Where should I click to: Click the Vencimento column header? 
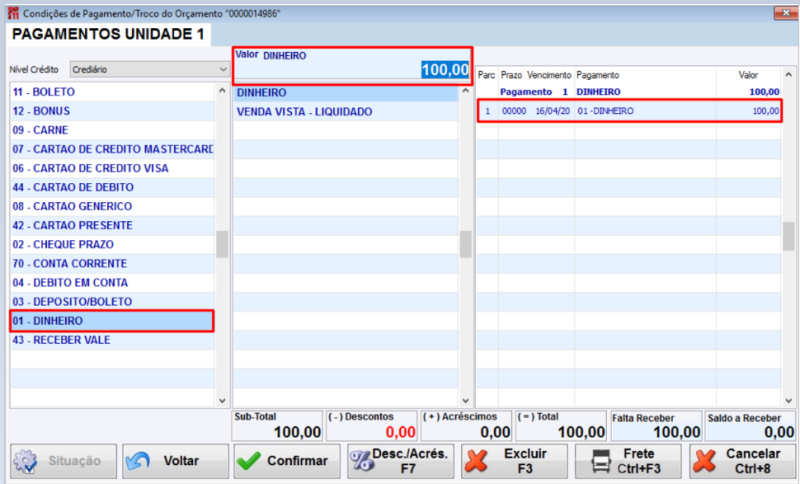pyautogui.click(x=549, y=75)
